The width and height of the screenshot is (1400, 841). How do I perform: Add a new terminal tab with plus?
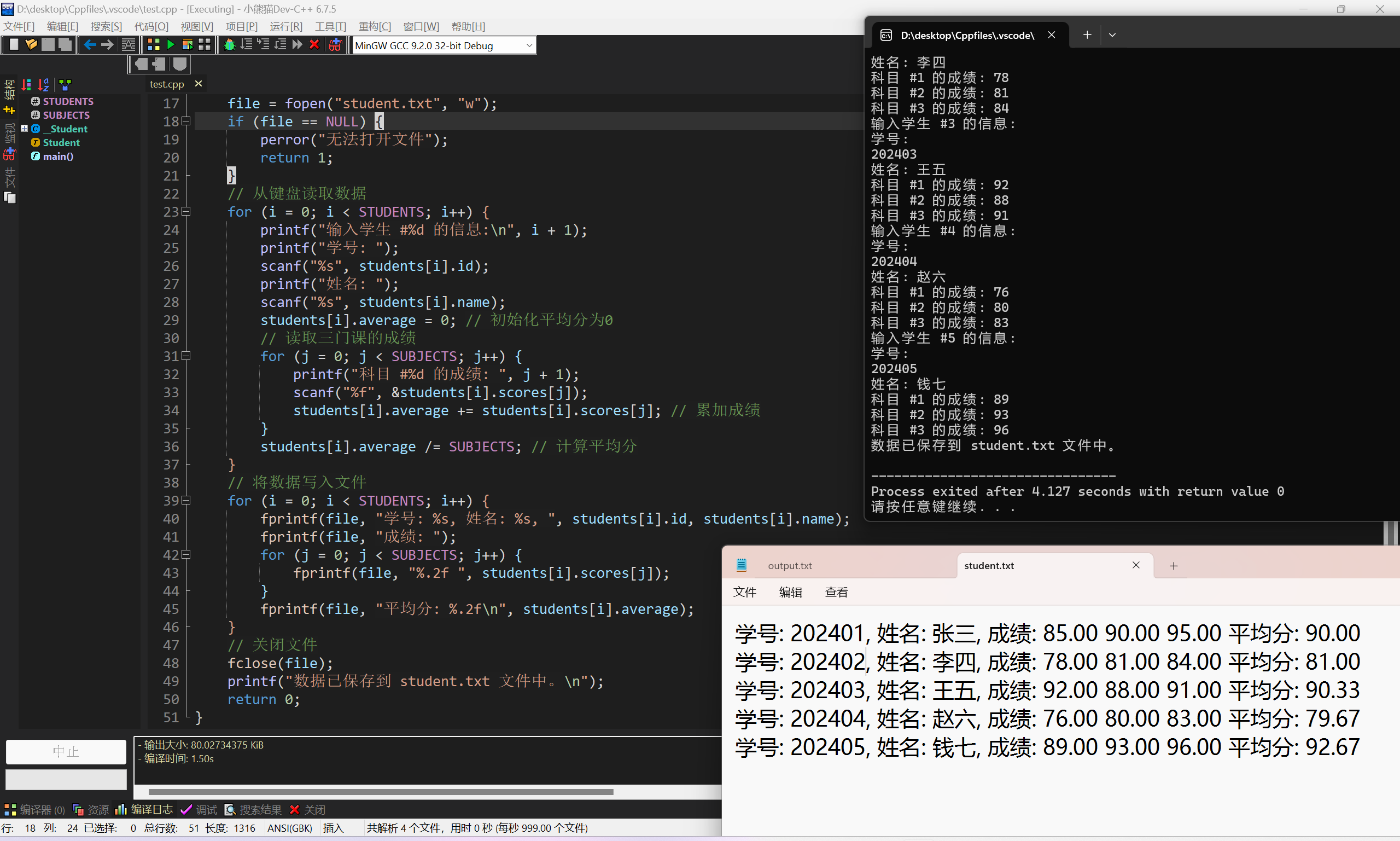pos(1087,35)
